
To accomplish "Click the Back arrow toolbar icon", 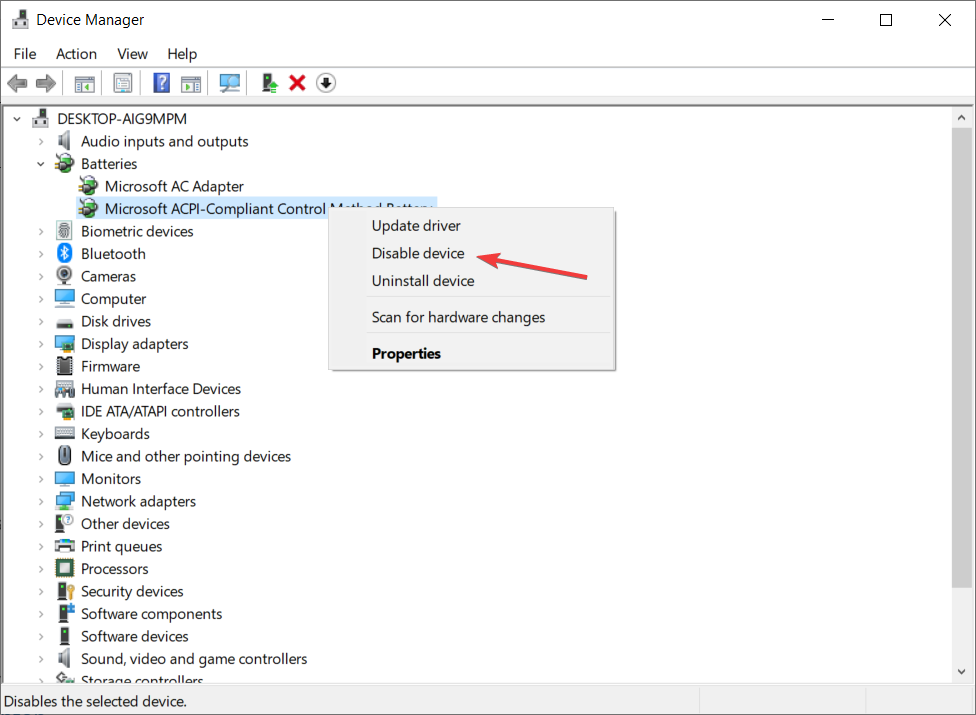I will [17, 83].
